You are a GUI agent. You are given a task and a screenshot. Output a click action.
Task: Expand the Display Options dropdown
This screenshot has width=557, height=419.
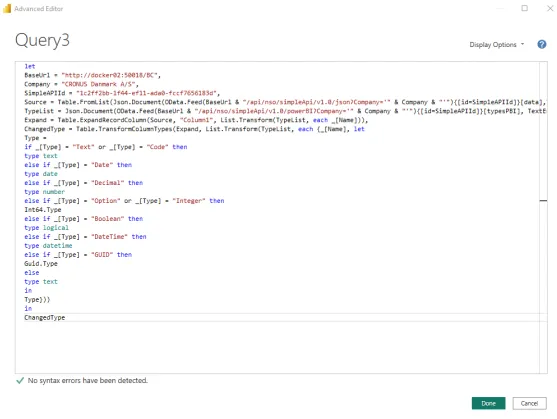(497, 45)
